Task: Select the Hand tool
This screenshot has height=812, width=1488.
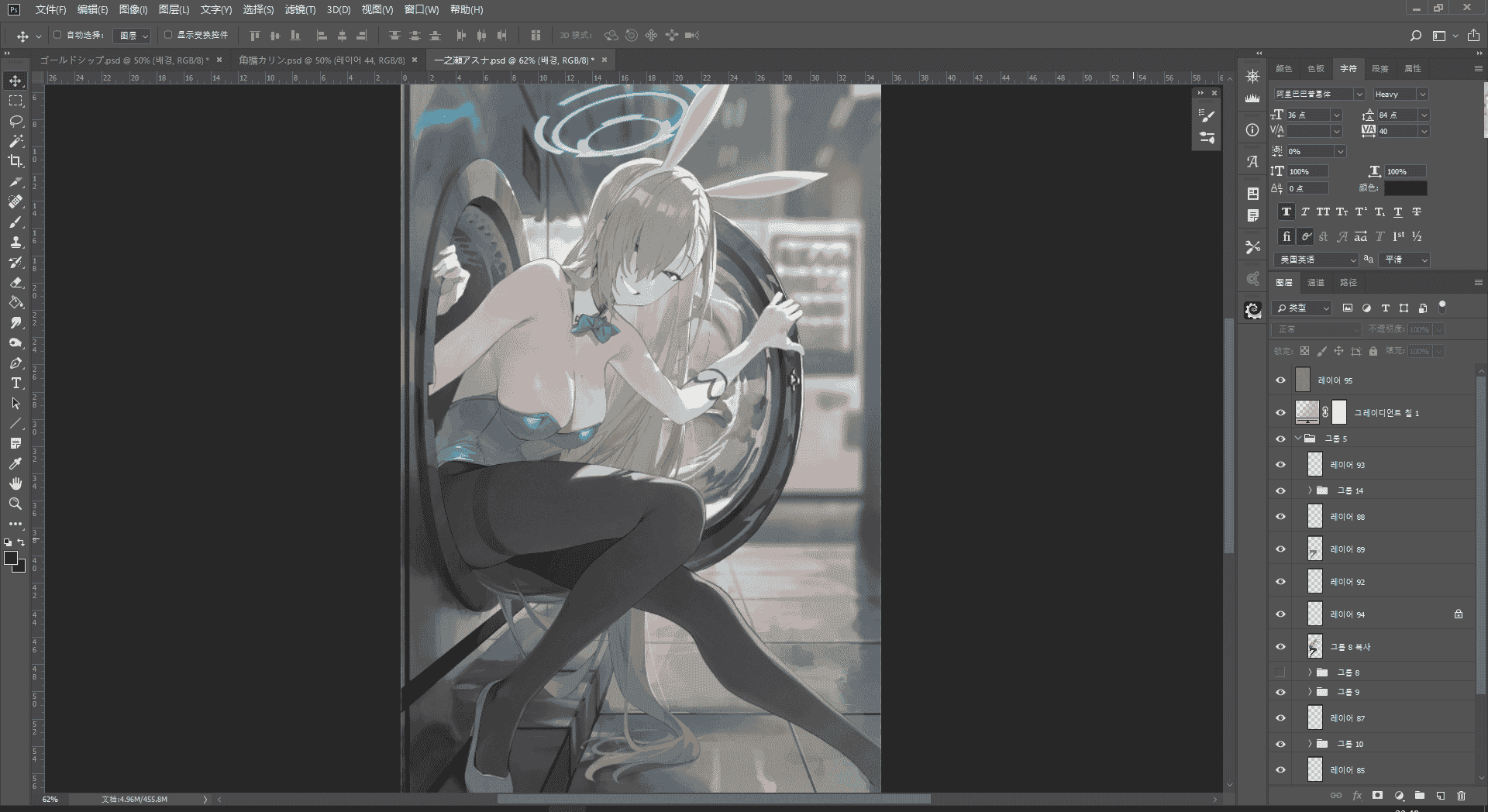Action: click(x=15, y=483)
